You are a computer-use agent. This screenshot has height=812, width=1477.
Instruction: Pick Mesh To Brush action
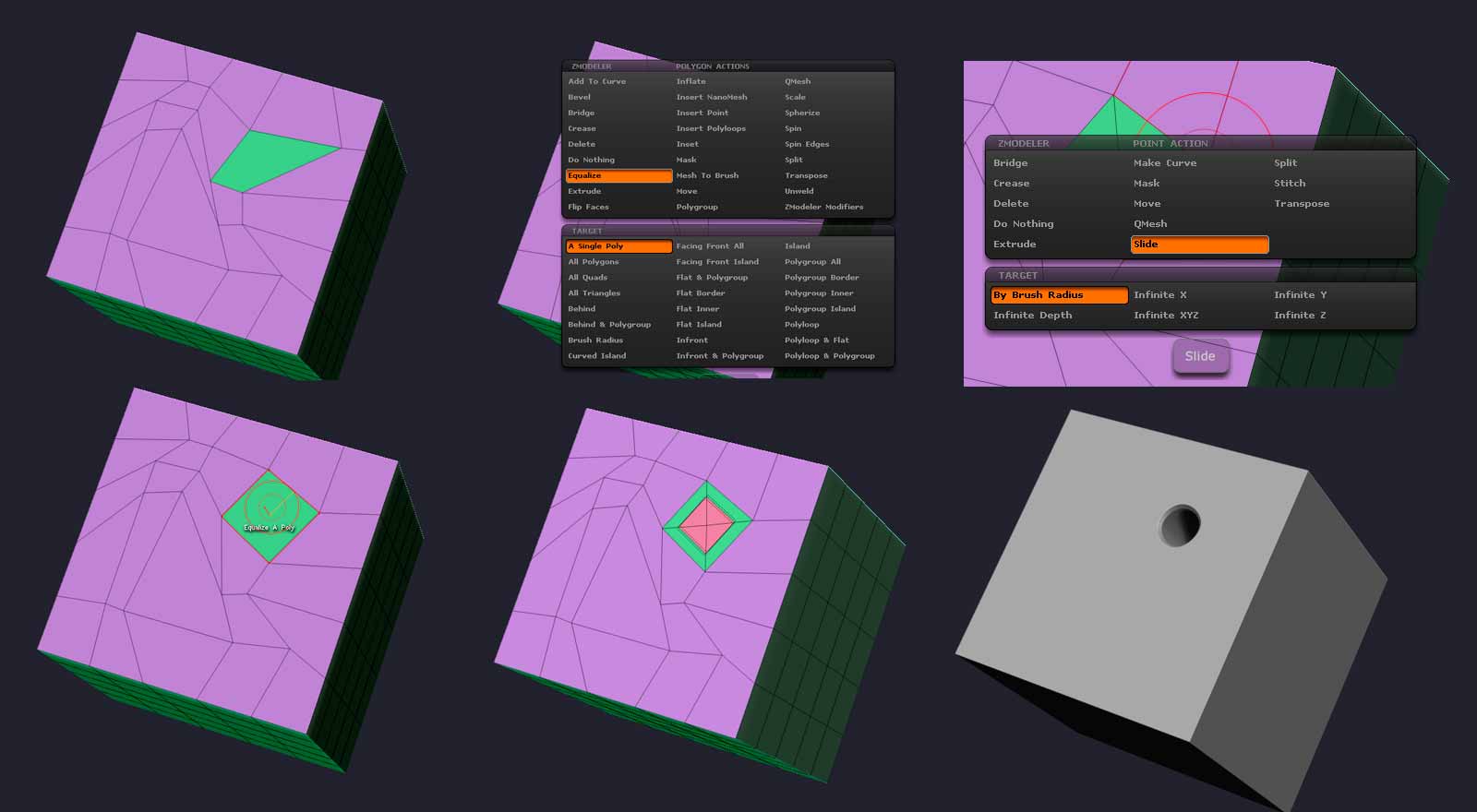pos(707,175)
